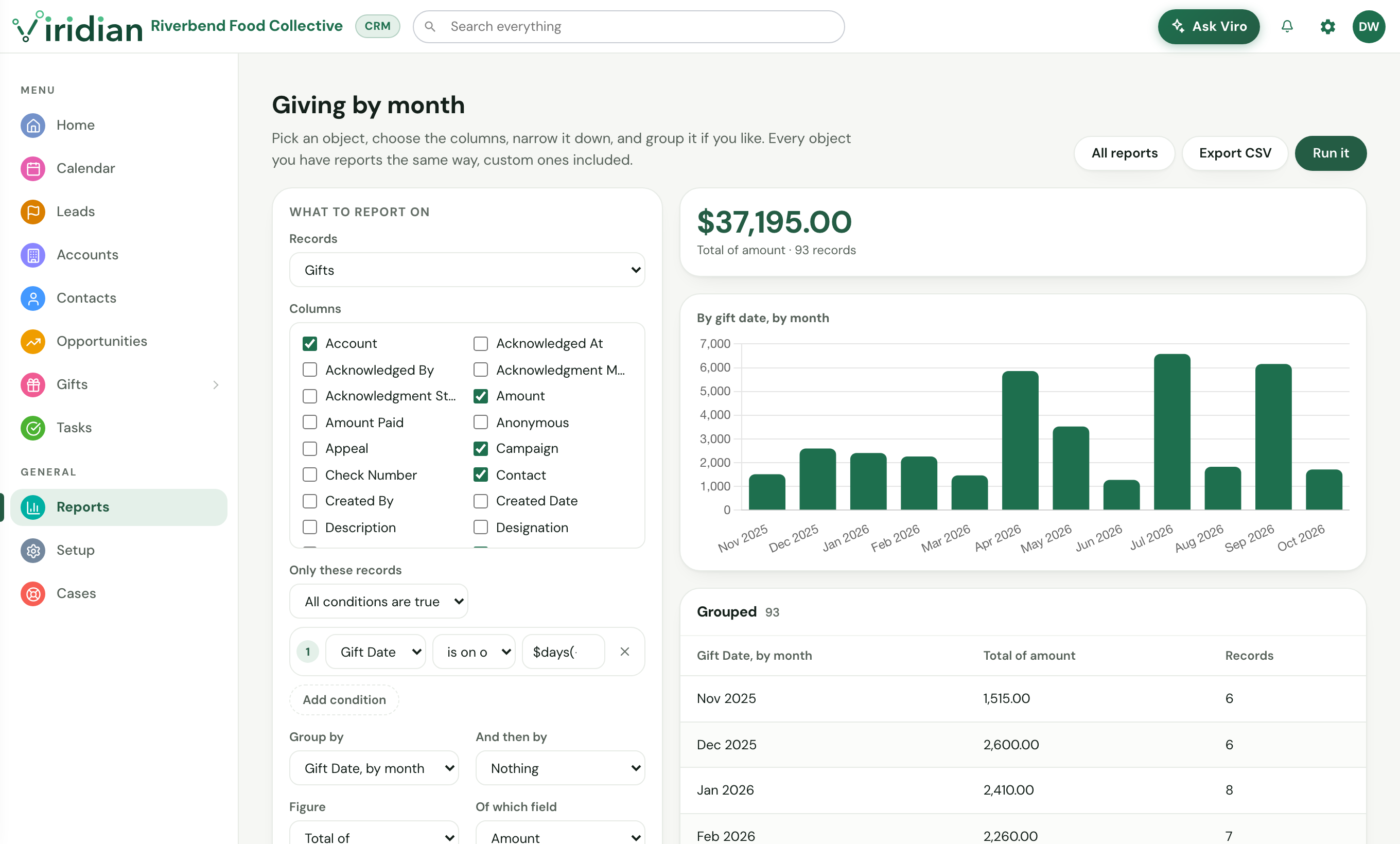Click the All reports button
Image resolution: width=1400 pixels, height=844 pixels.
click(x=1124, y=153)
